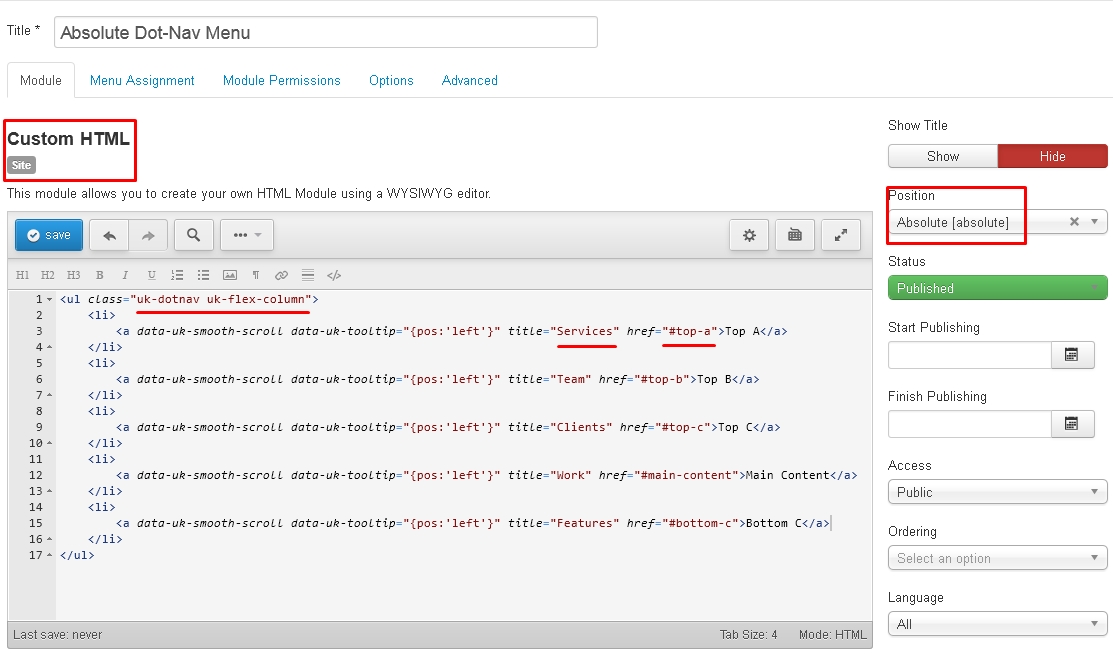The image size is (1113, 655).
Task: Set Show Title to Hide
Action: tap(1052, 156)
